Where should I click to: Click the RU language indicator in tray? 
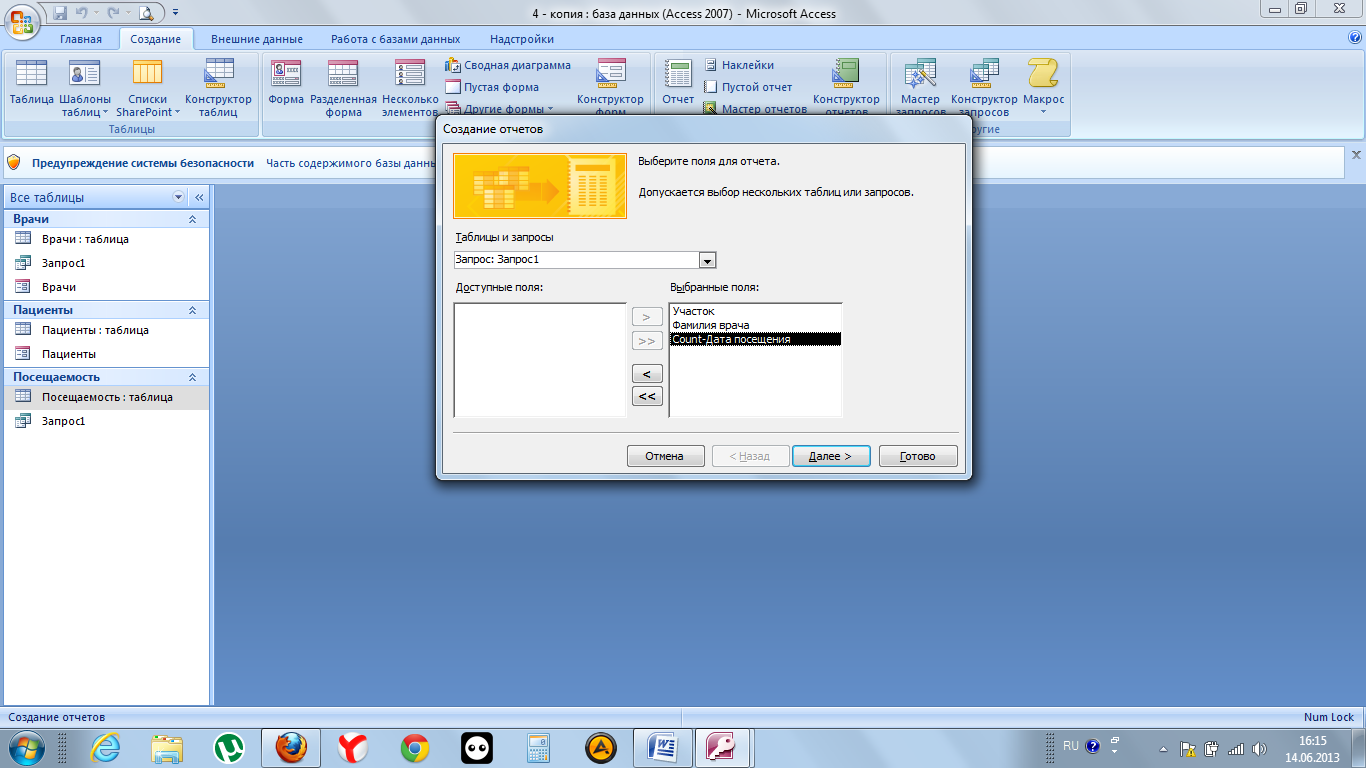pos(1070,746)
